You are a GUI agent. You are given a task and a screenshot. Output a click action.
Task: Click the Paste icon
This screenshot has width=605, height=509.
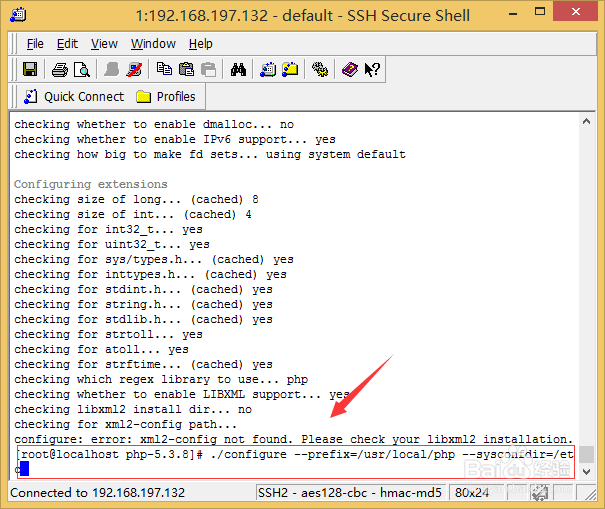[186, 69]
